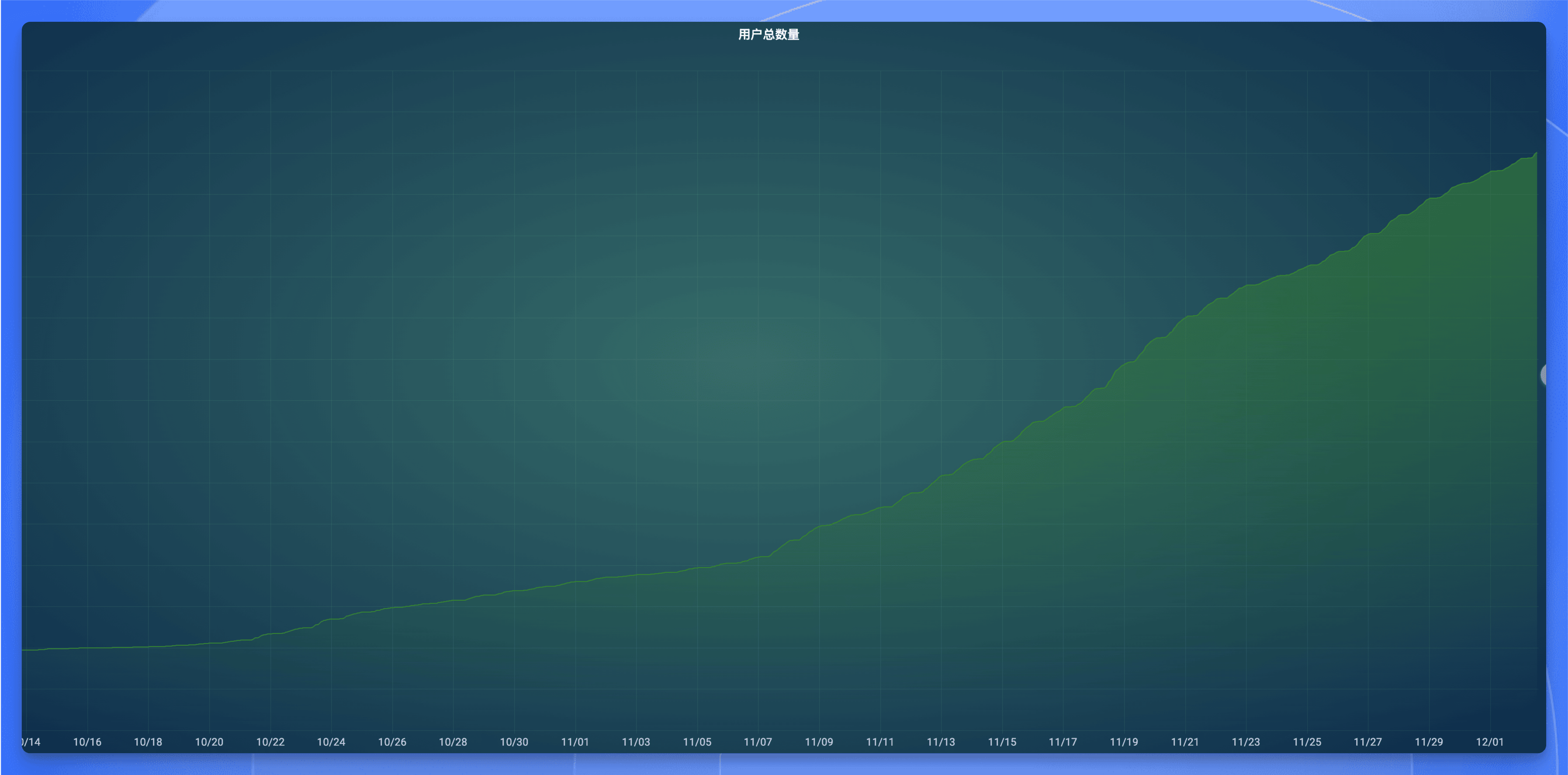Click the gray circular handle on right edge

pyautogui.click(x=1544, y=375)
